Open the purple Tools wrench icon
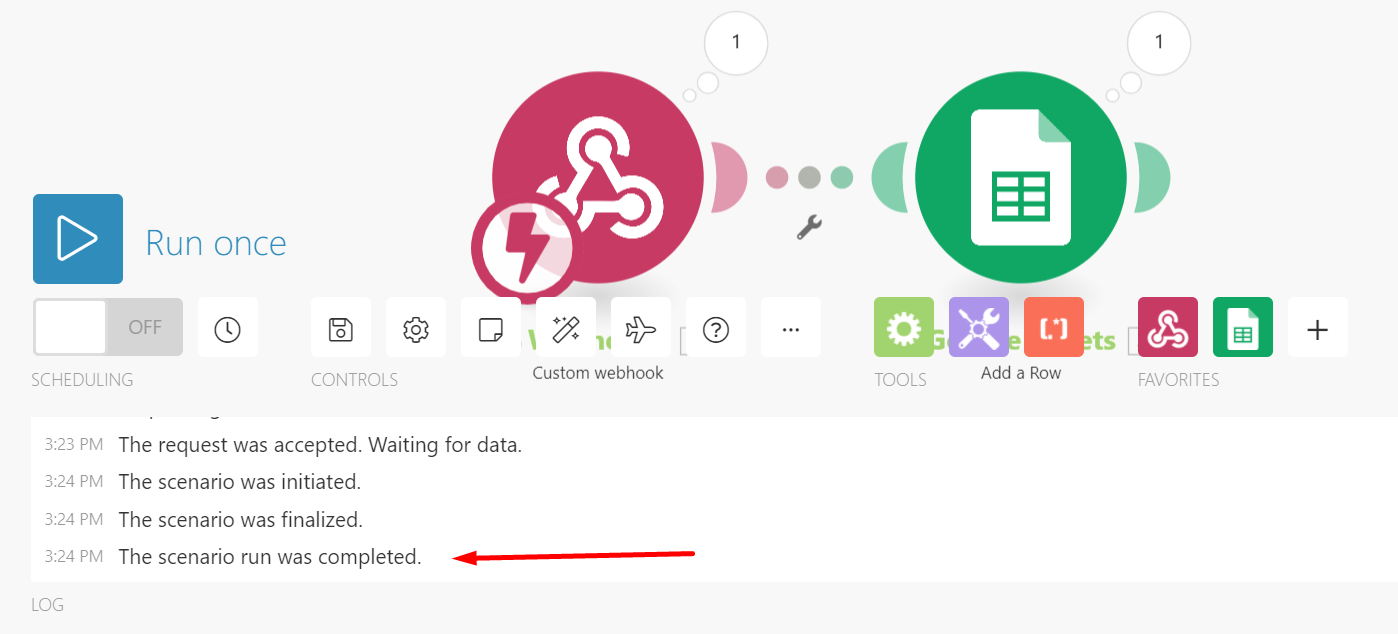1398x634 pixels. tap(979, 327)
